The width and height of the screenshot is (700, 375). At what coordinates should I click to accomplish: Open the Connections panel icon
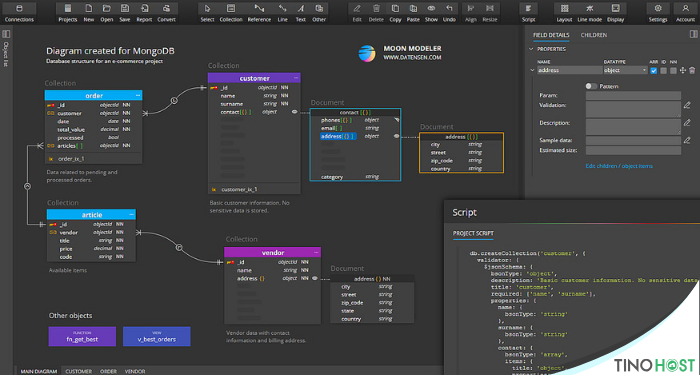19,8
